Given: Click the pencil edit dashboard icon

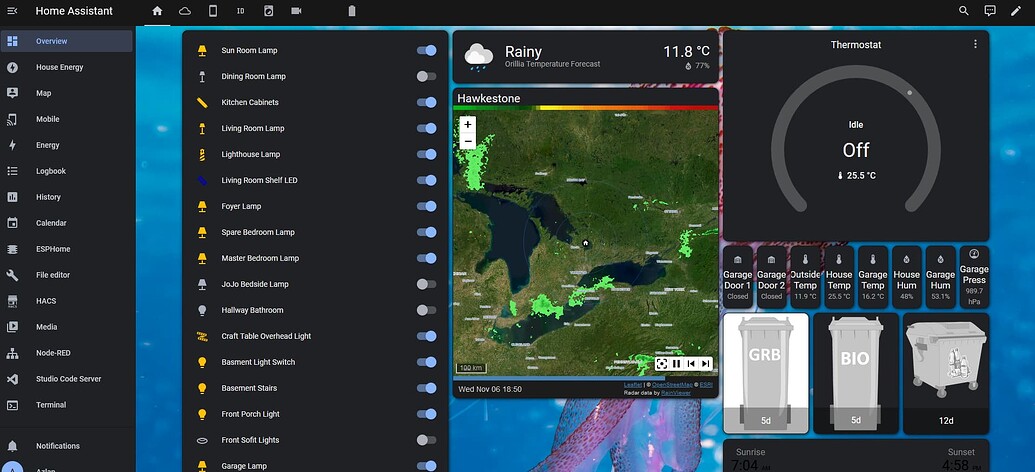Looking at the screenshot, I should click(1015, 11).
